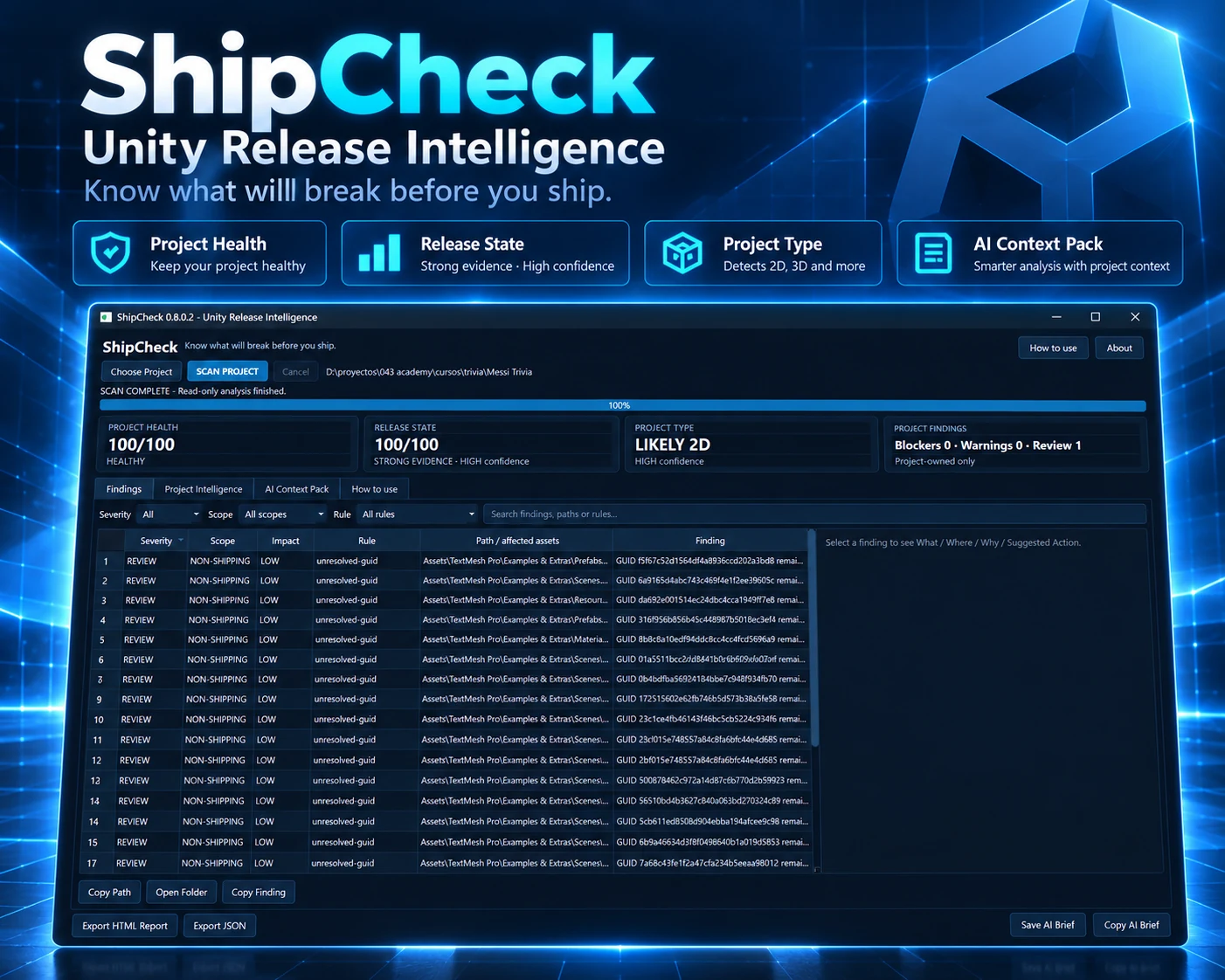Open the Scope filter dropdown
The image size is (1225, 980).
284,514
